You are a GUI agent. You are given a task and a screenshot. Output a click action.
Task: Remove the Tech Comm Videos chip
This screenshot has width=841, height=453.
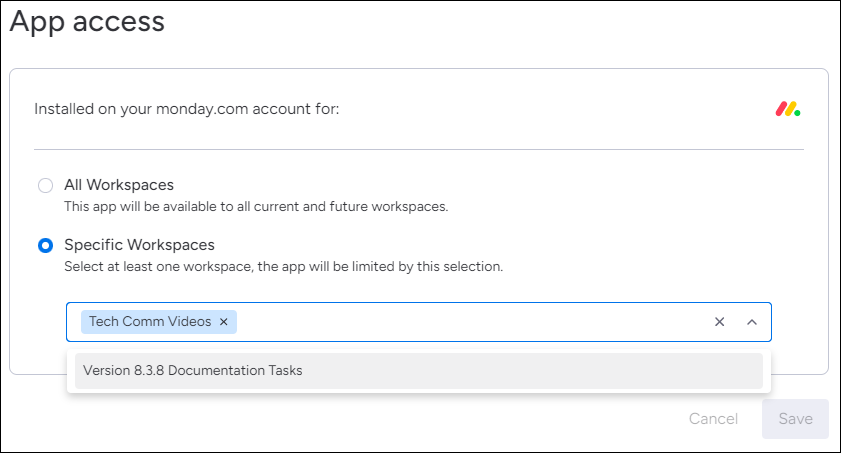[x=224, y=322]
